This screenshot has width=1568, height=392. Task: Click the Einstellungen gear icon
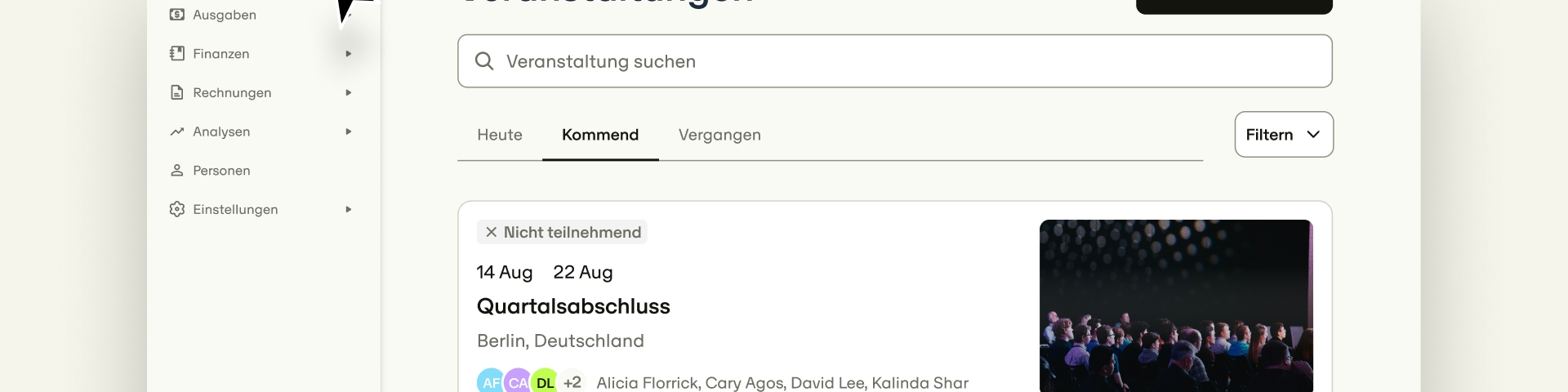[176, 209]
